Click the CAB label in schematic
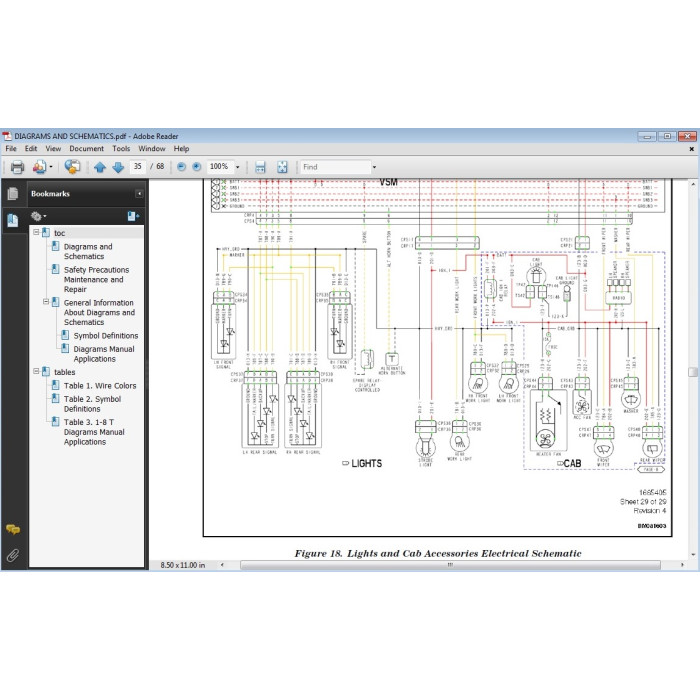The width and height of the screenshot is (700, 700). pyautogui.click(x=572, y=464)
